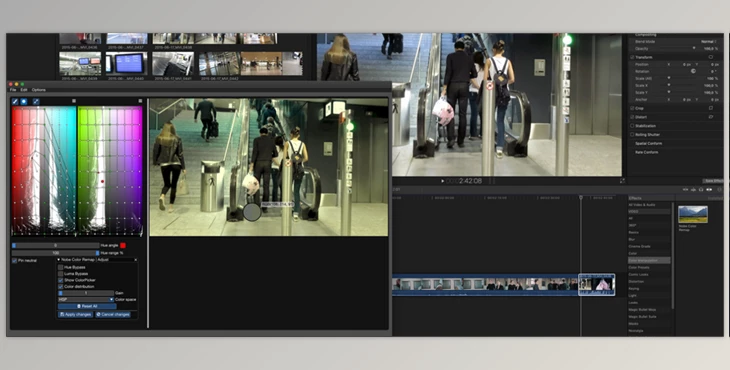Click the Spatial Conform section label
Screen dimensions: 730x370
tap(649, 143)
